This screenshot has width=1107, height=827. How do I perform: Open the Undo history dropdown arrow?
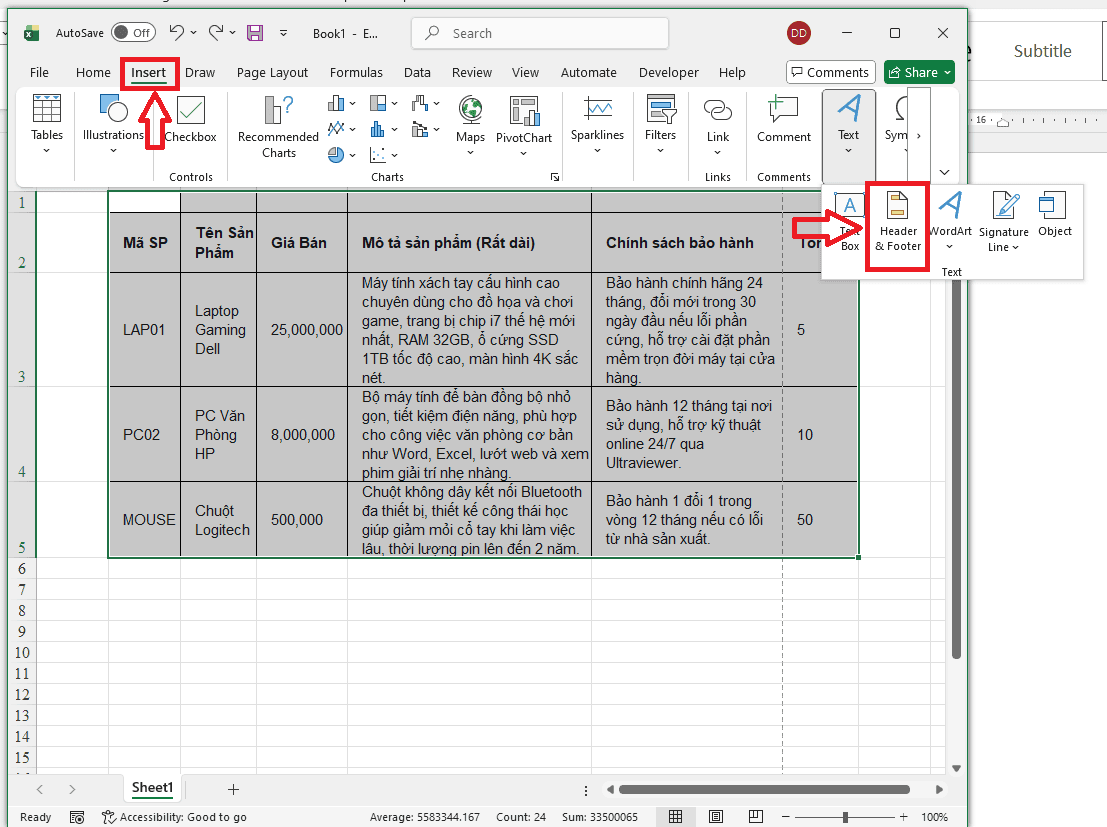[x=194, y=32]
